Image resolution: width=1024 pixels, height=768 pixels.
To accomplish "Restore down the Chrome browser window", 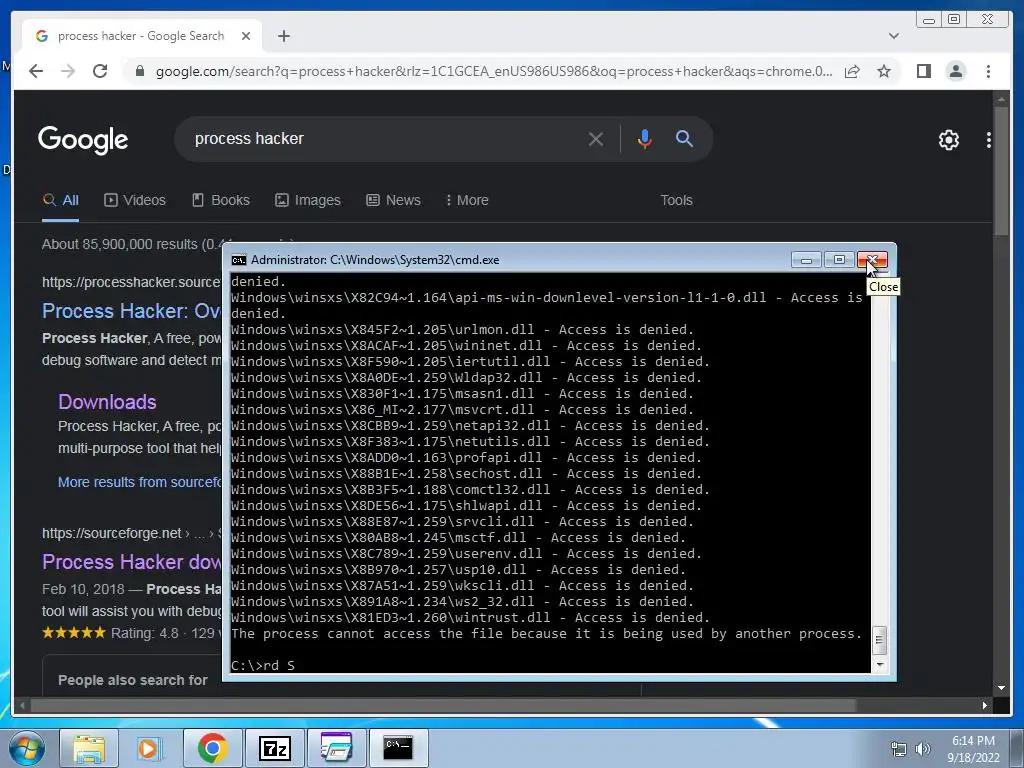I will pyautogui.click(x=954, y=20).
